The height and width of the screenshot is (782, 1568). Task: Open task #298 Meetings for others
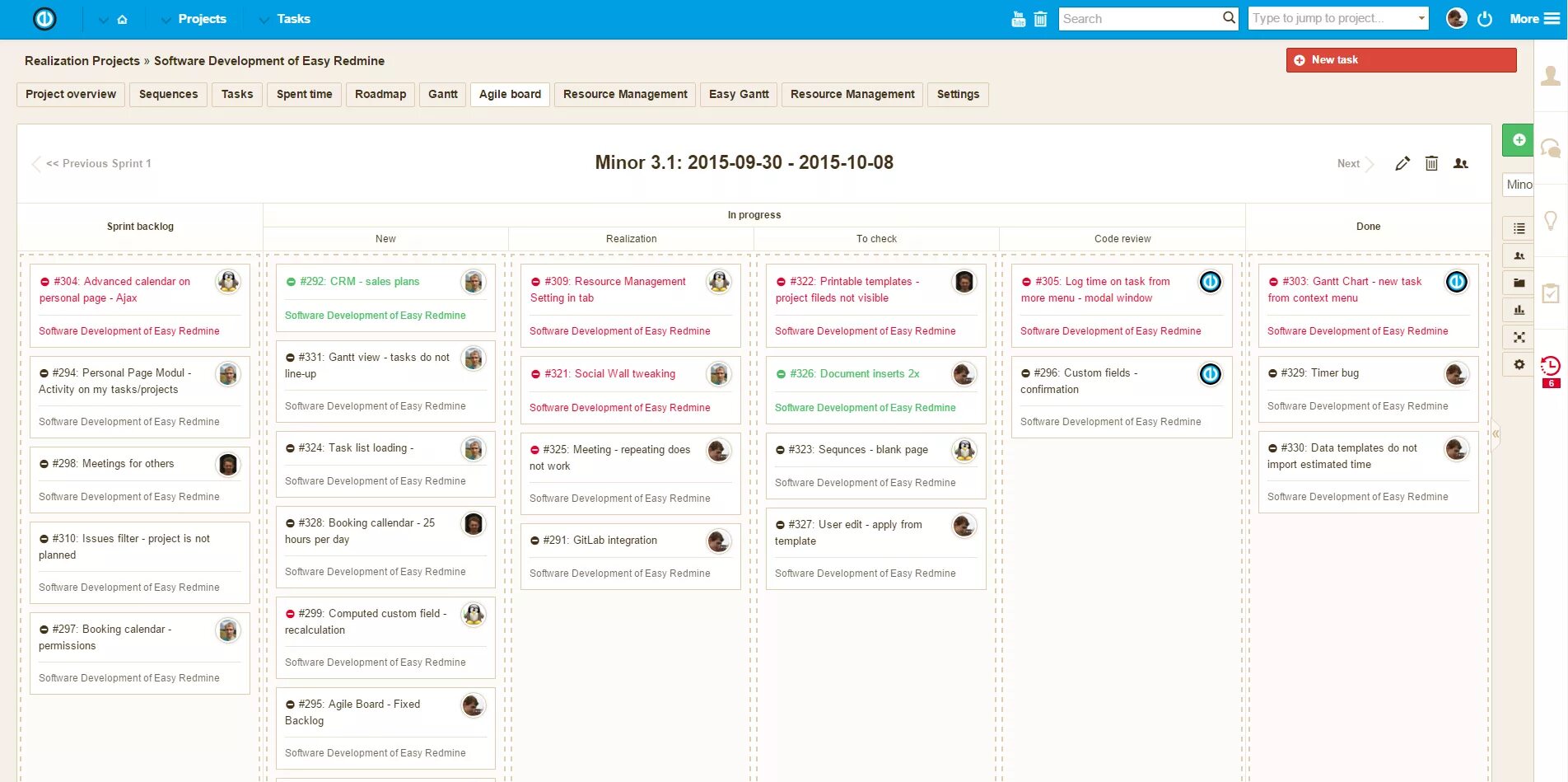[x=113, y=463]
